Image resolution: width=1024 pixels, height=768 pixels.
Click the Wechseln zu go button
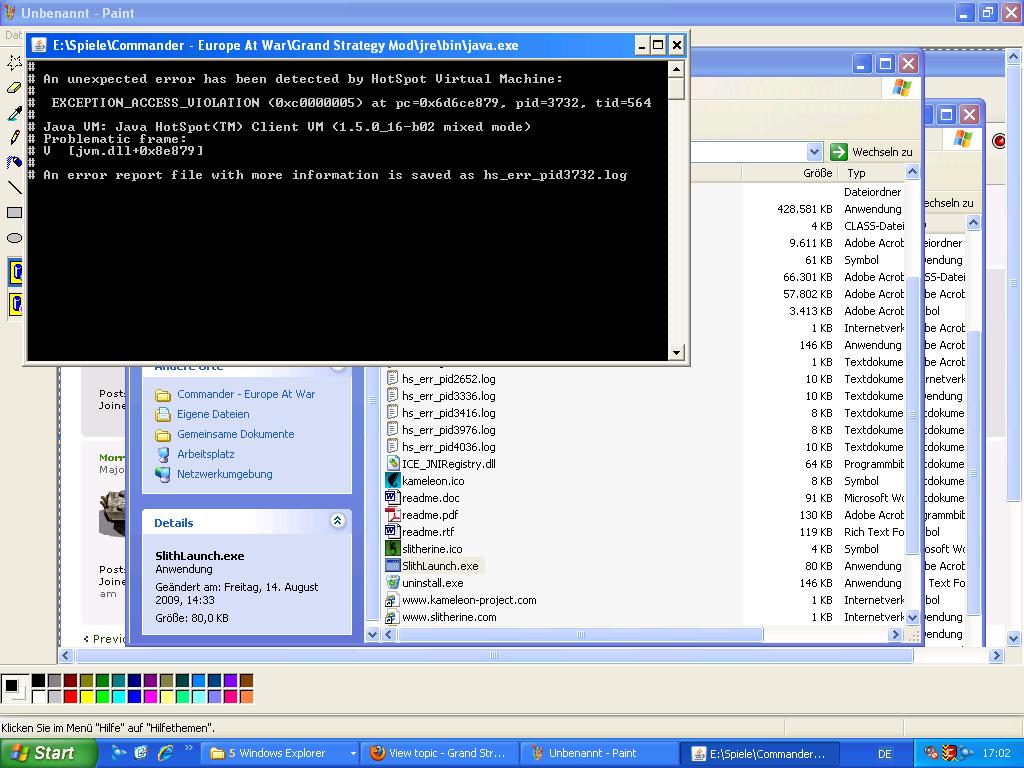pyautogui.click(x=871, y=152)
